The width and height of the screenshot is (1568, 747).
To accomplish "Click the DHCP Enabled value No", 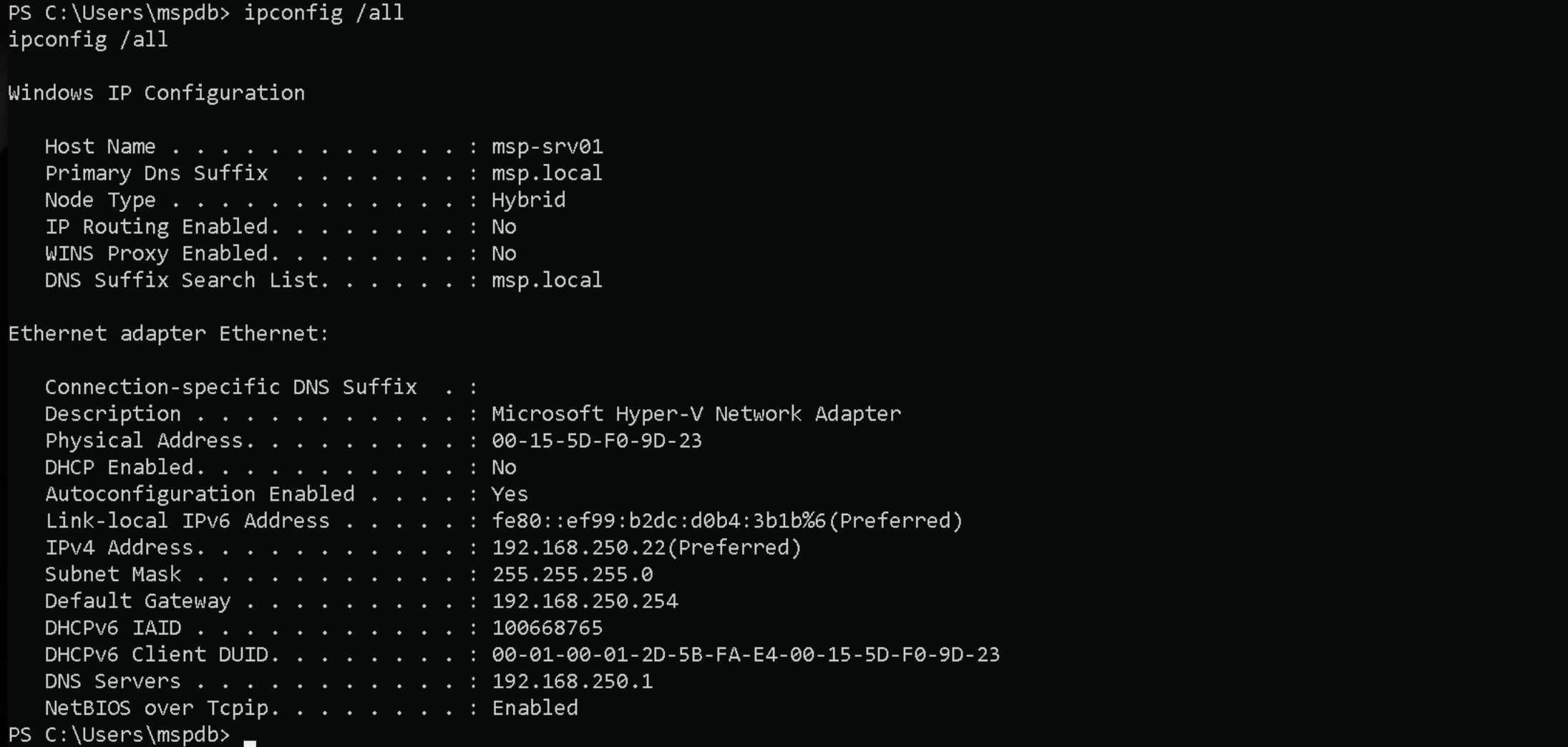I will coord(504,468).
